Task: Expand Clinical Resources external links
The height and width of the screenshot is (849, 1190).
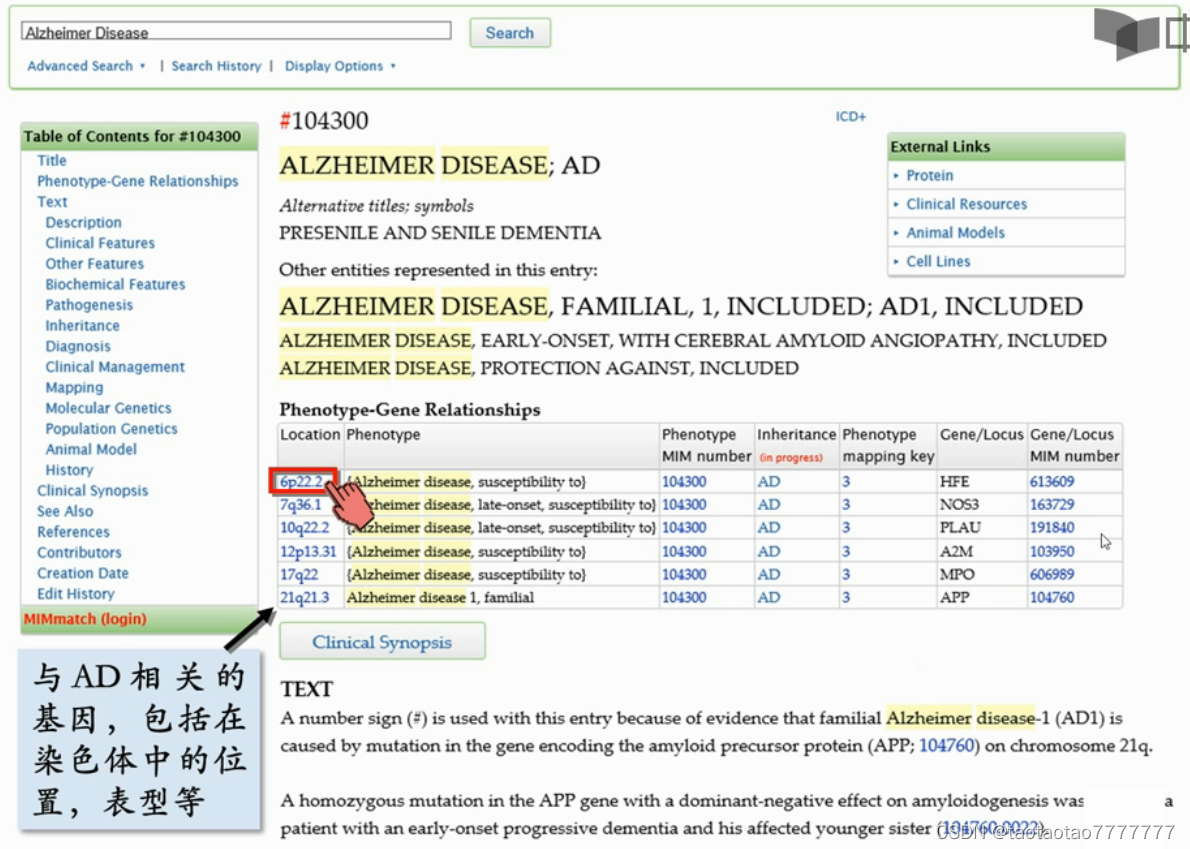Action: (x=965, y=204)
